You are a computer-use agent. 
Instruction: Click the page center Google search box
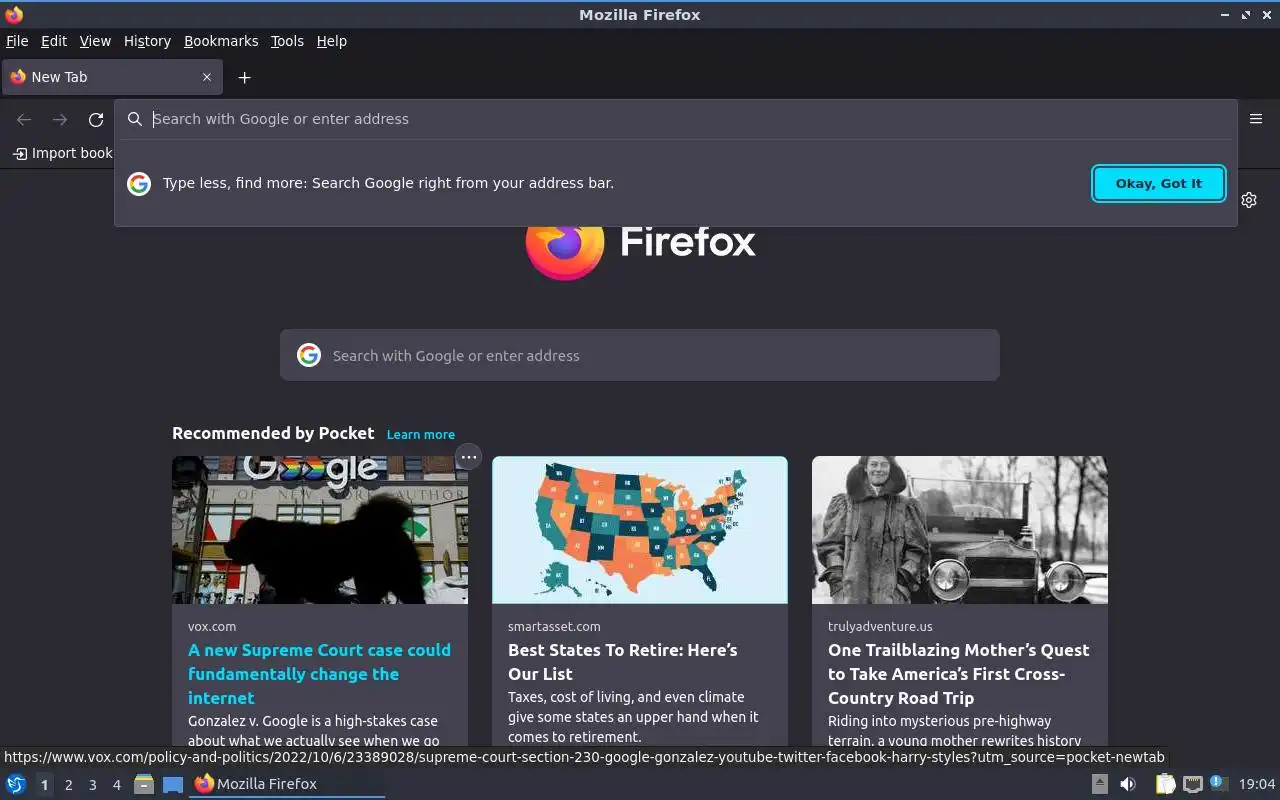pos(640,355)
